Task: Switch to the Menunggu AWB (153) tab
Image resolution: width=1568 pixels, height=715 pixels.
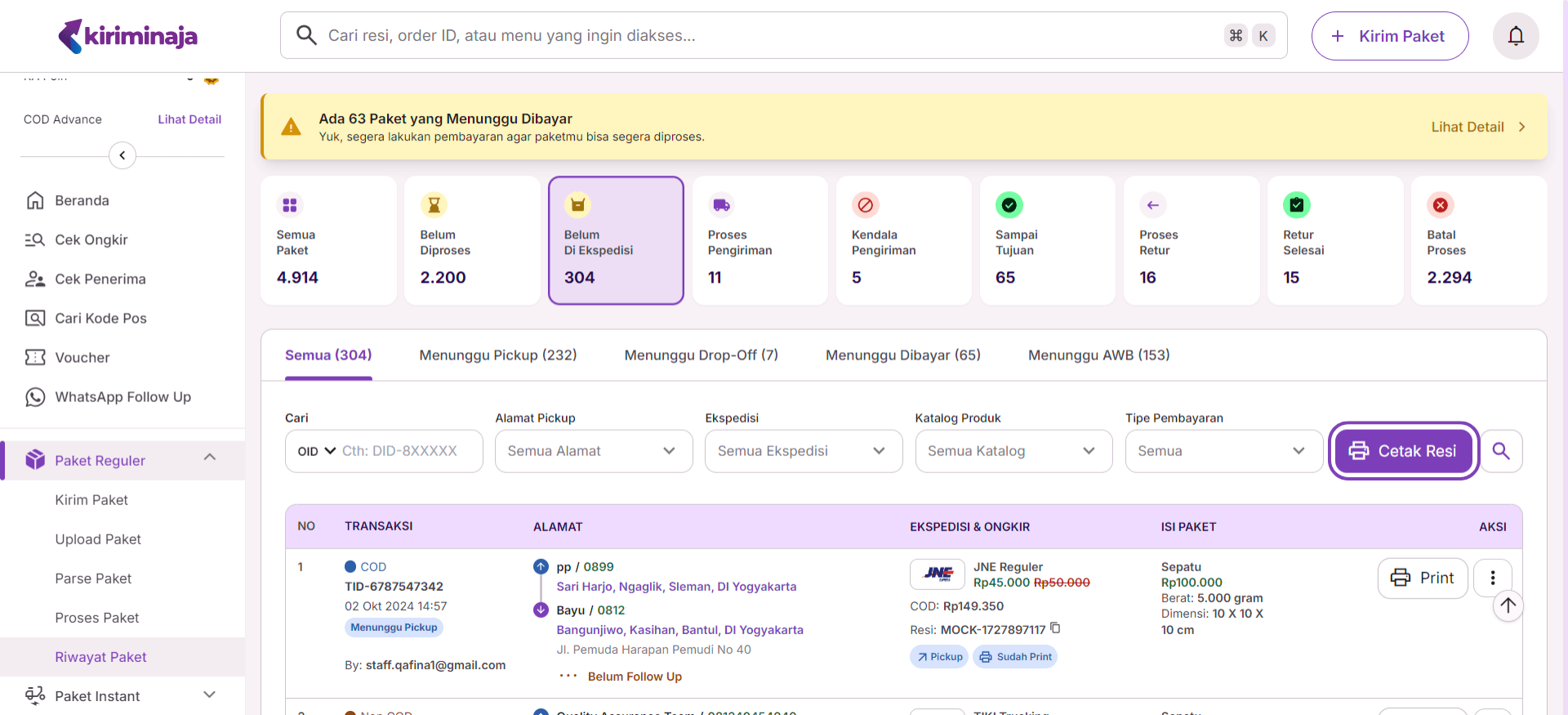Action: point(1098,355)
